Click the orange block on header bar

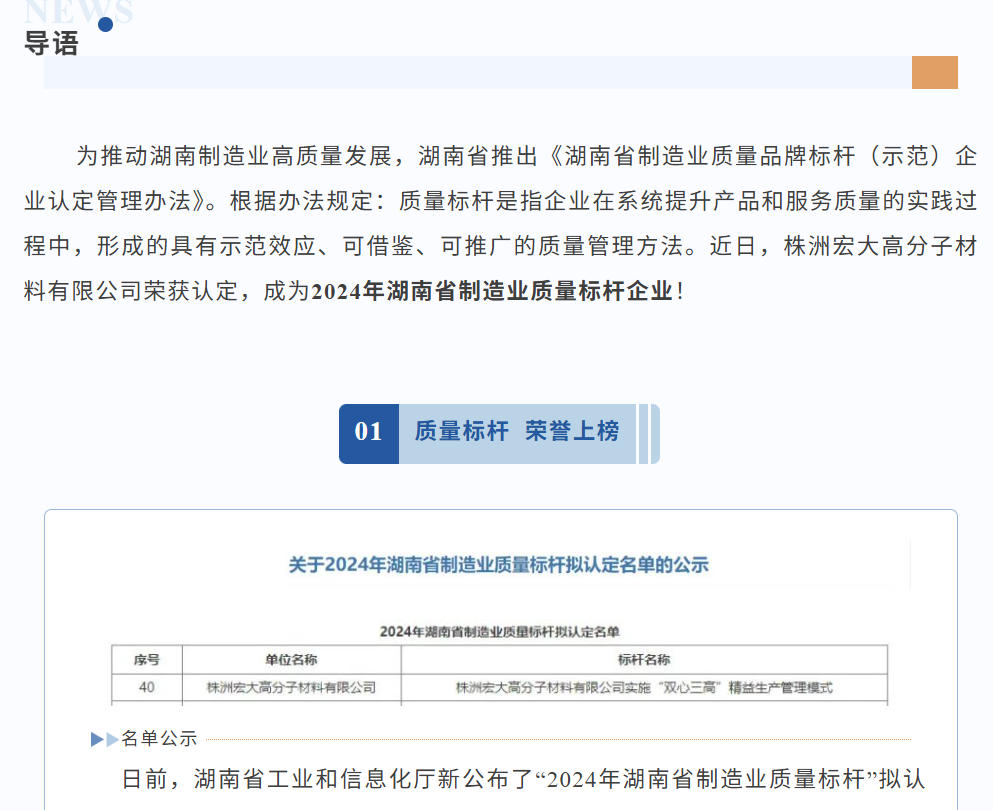pos(934,72)
